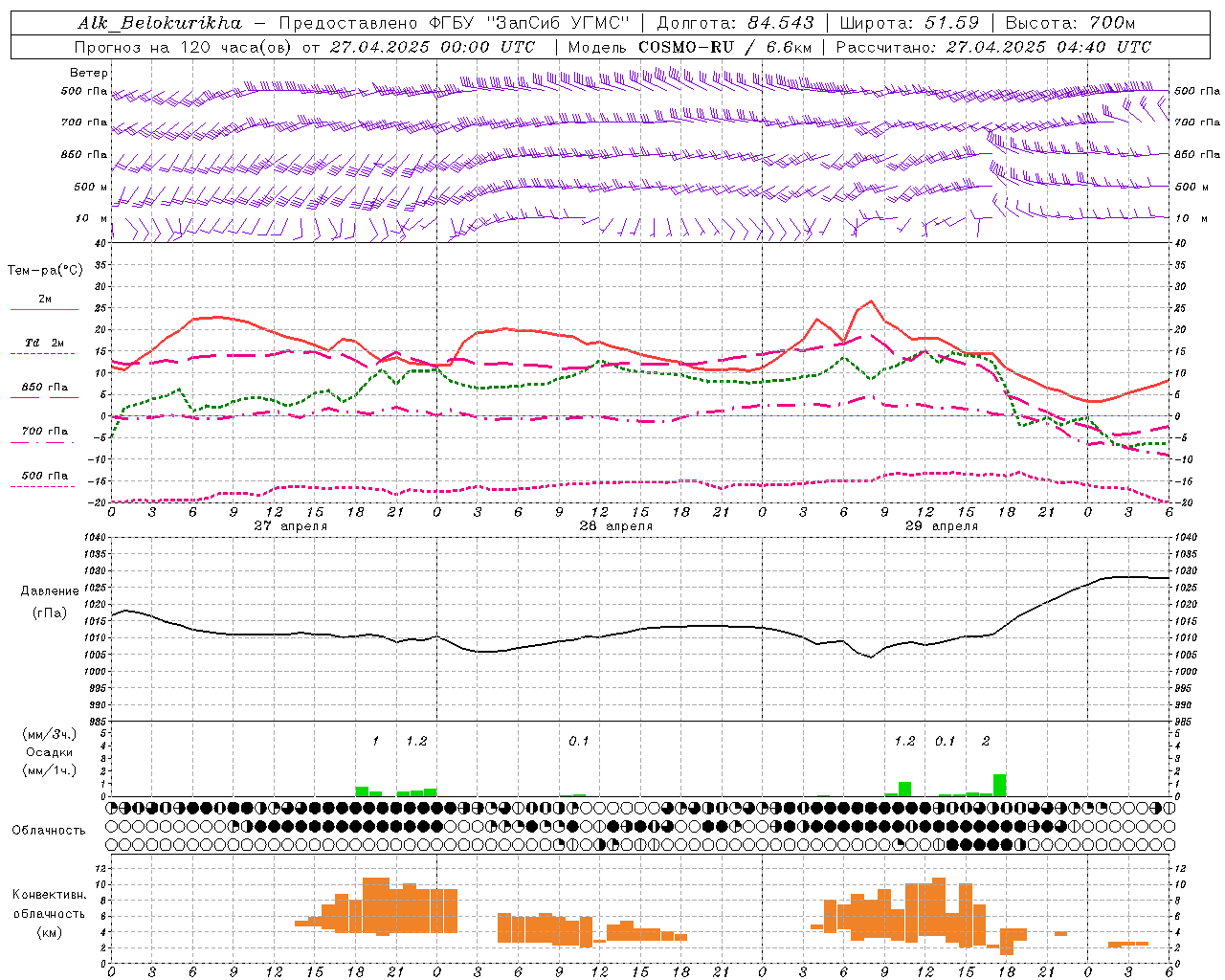Viewport: 1225px width, 980px height.
Task: Click the 700 гПа temperature legend label
Action: click(x=44, y=432)
